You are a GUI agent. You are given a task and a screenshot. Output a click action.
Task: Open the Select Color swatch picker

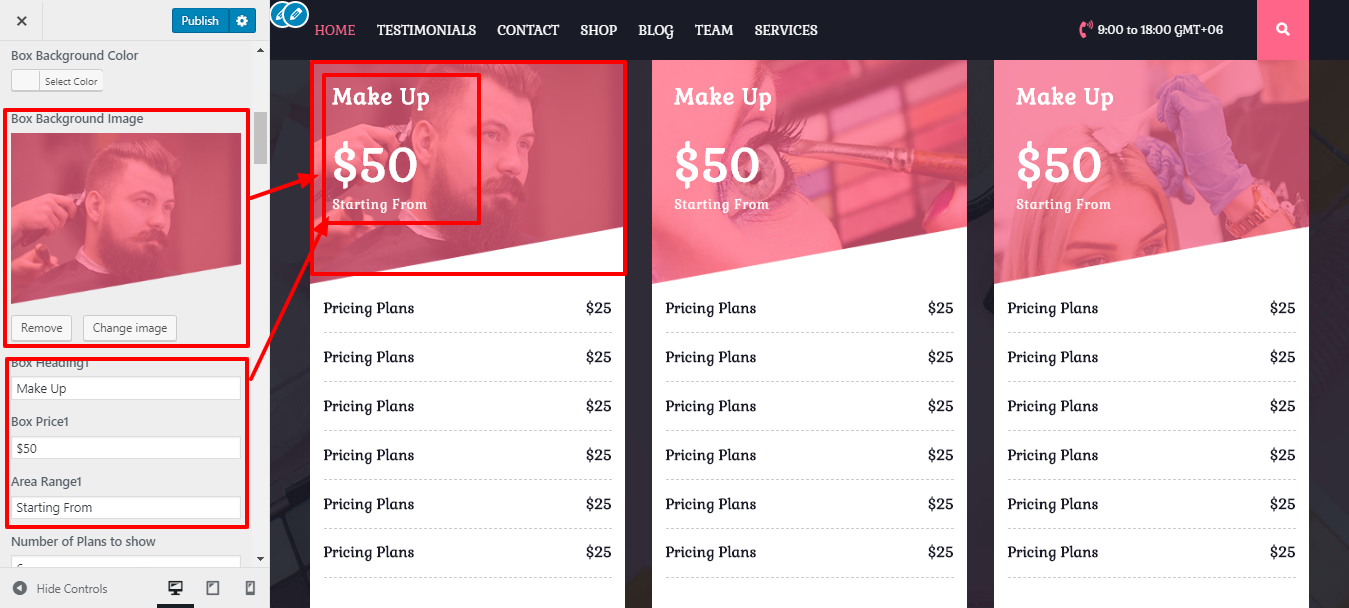57,81
